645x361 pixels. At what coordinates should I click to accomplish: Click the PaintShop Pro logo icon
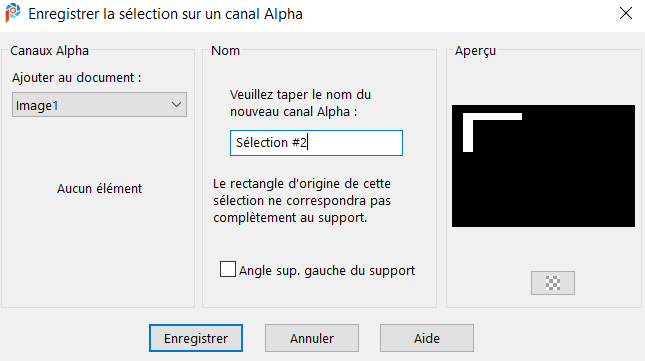click(13, 13)
